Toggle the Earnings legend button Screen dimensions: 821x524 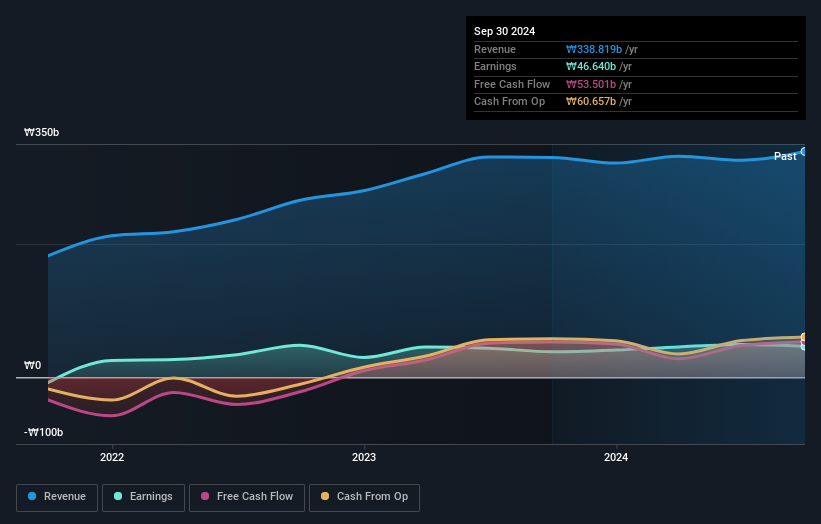coord(143,497)
